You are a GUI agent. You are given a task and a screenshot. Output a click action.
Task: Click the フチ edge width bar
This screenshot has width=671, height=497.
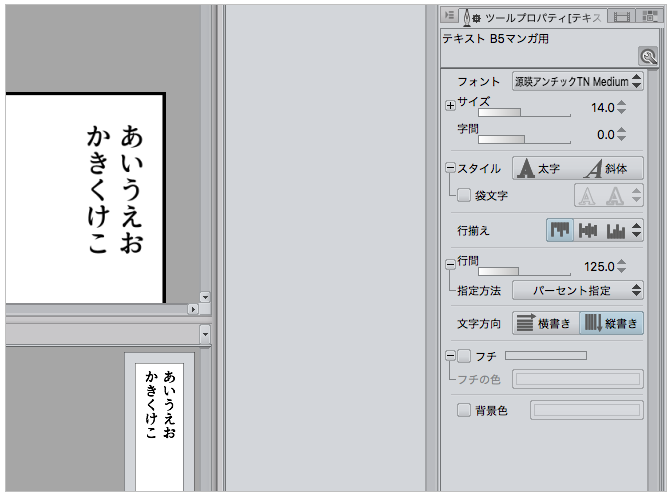click(546, 355)
